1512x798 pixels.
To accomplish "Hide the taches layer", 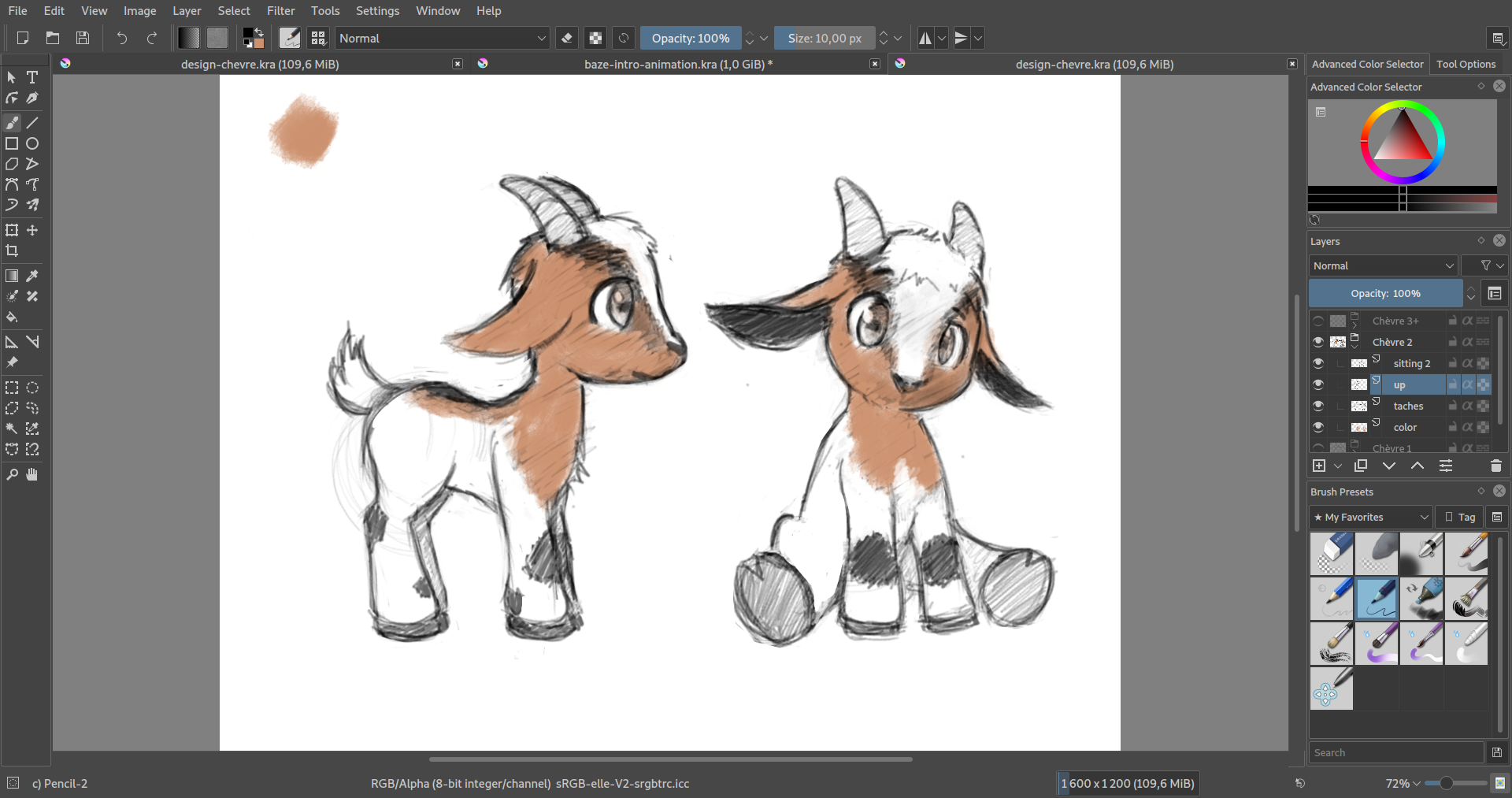I will coord(1317,406).
